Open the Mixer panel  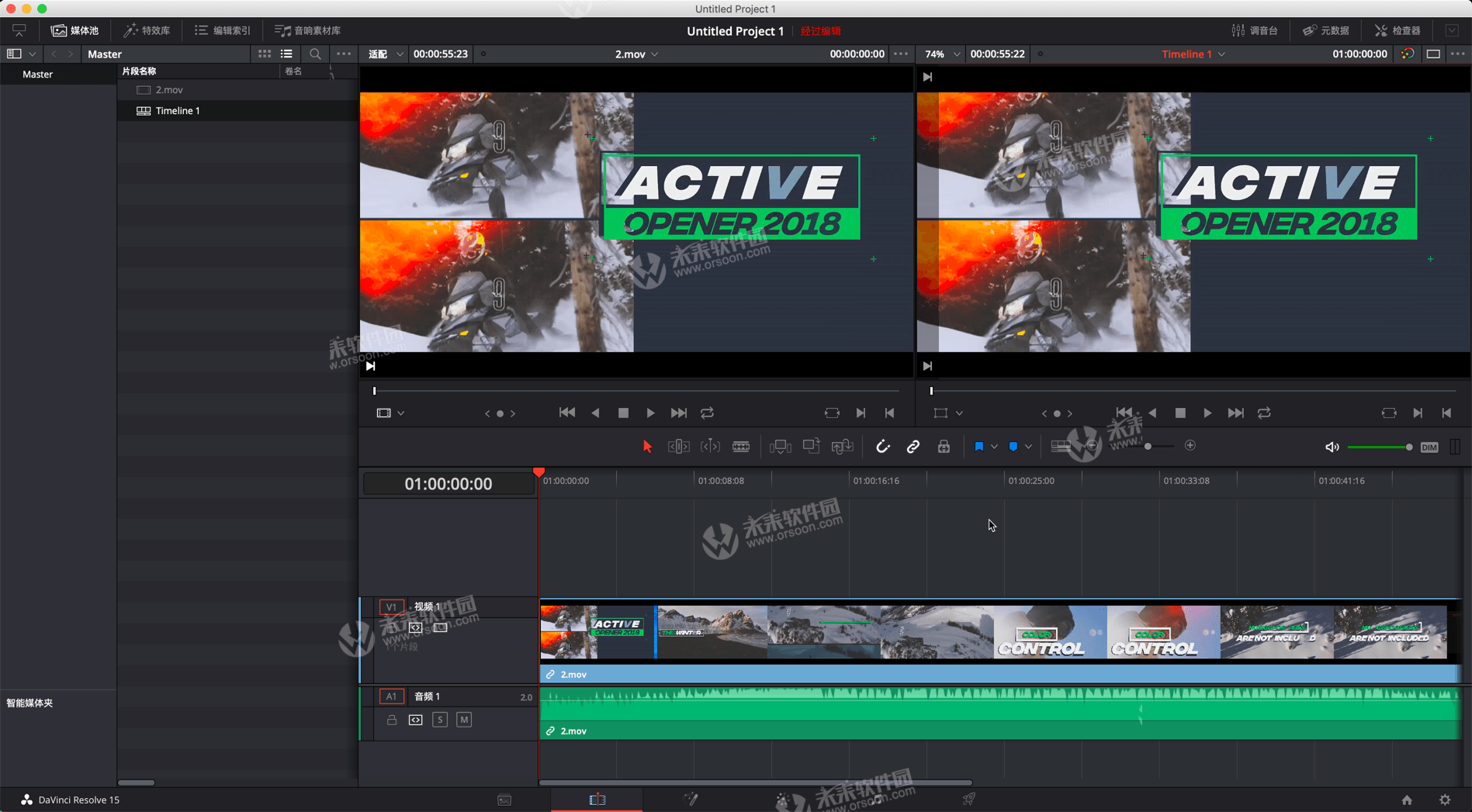(x=1255, y=30)
